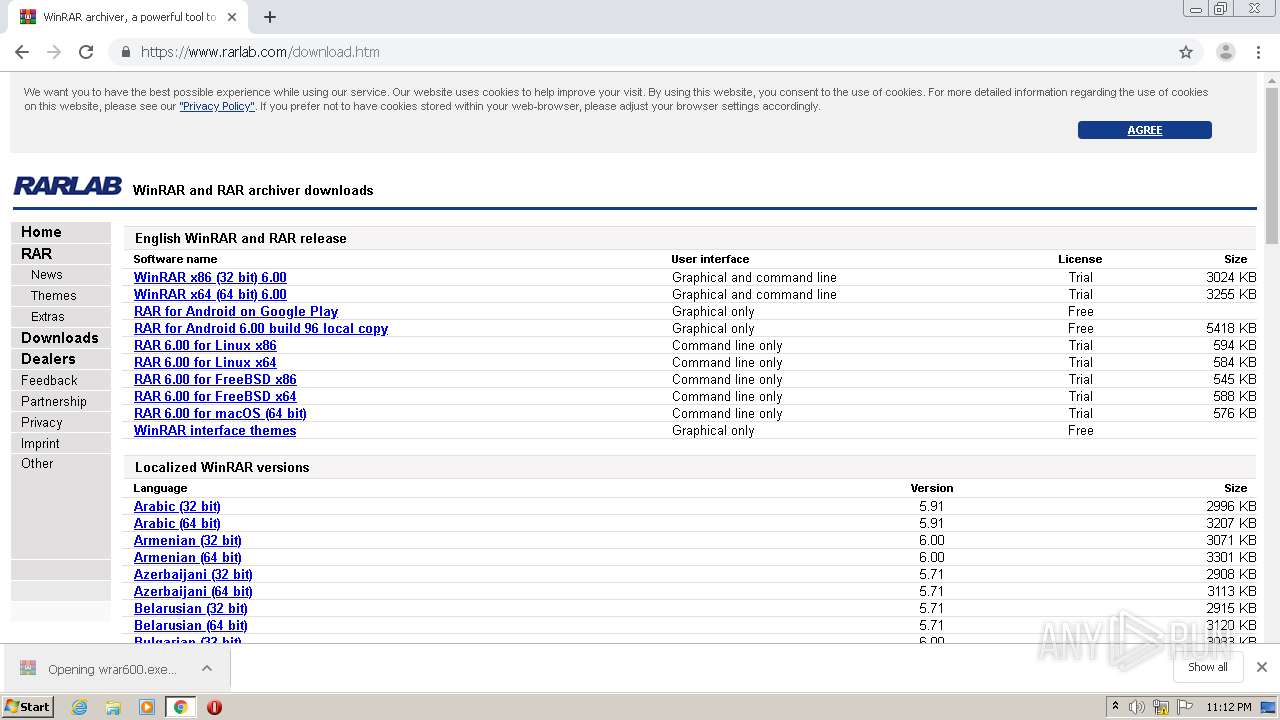The height and width of the screenshot is (720, 1280).
Task: Download WinRAR x86 (32 bit) 6.00
Action: [210, 277]
